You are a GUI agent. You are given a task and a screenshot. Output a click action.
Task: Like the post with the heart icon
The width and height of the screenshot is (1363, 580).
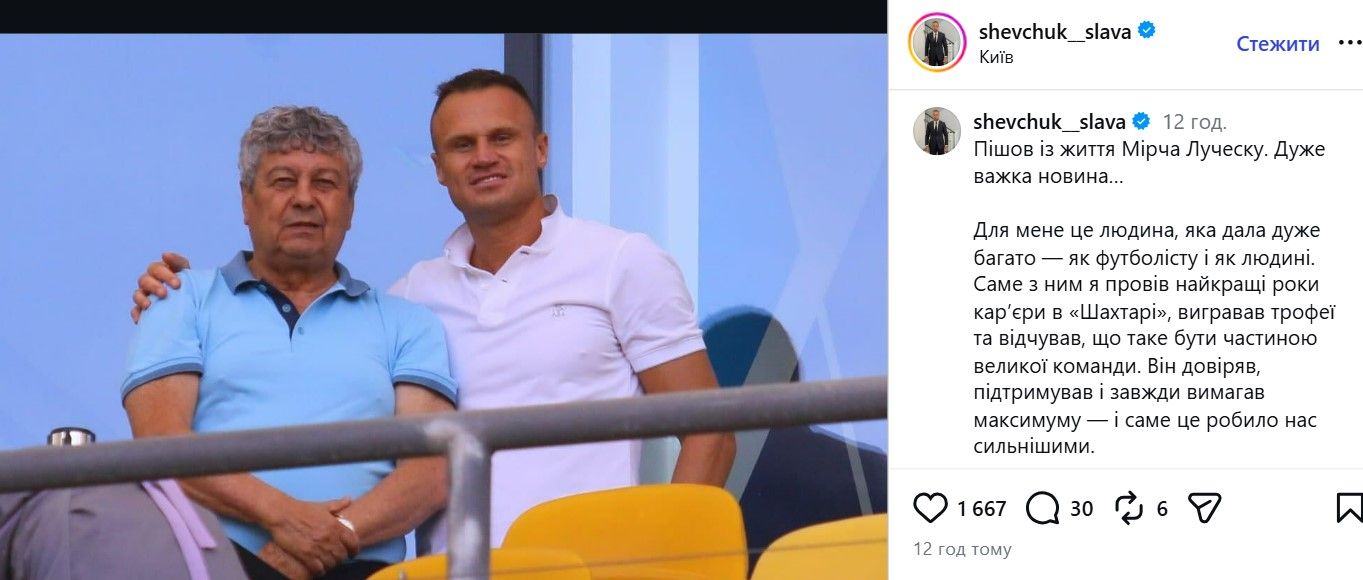click(x=930, y=508)
